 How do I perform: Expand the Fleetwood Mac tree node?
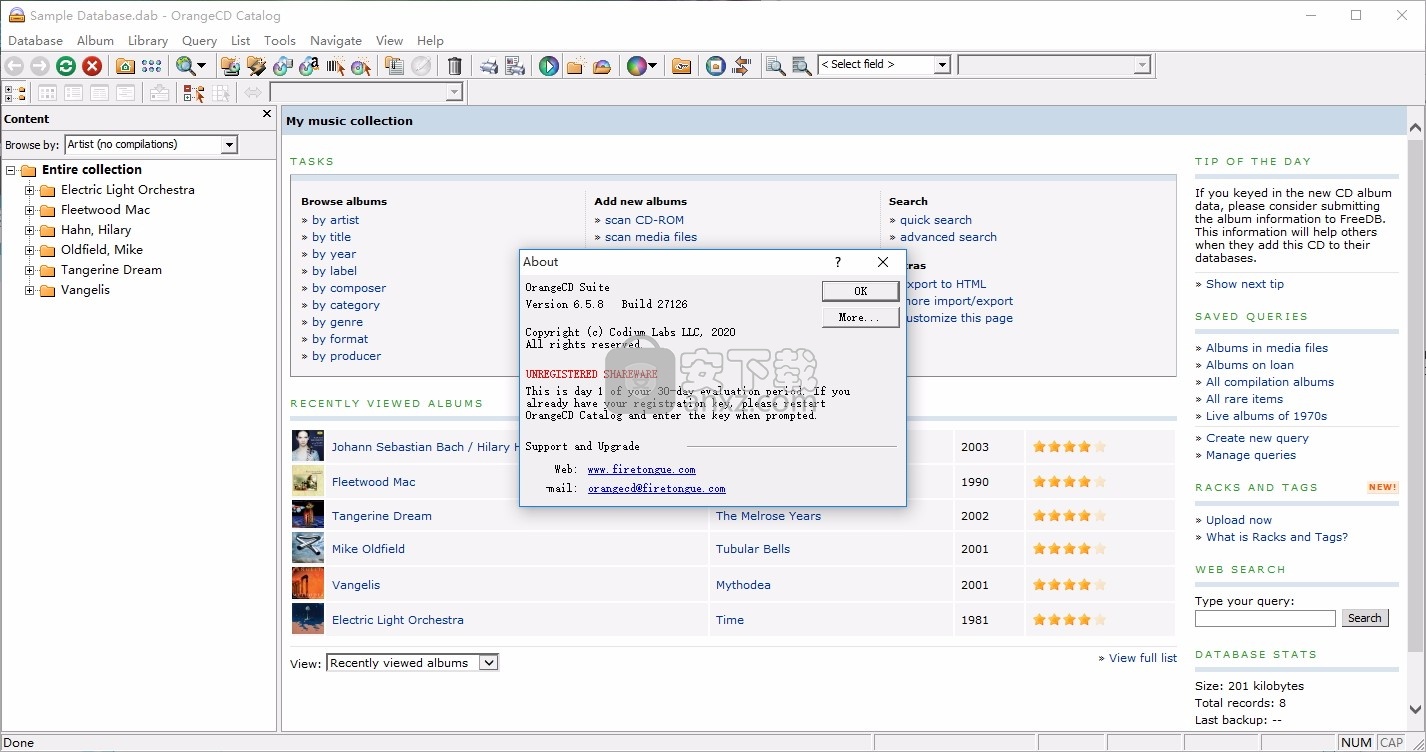(30, 210)
